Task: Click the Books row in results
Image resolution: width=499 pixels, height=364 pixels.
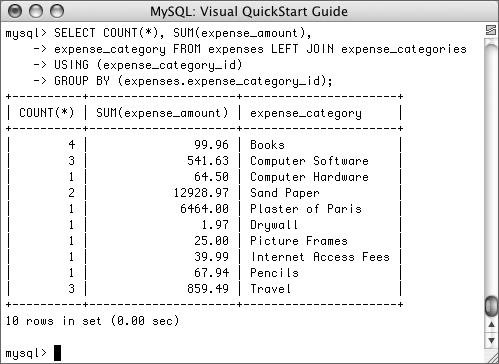Action: click(x=204, y=145)
